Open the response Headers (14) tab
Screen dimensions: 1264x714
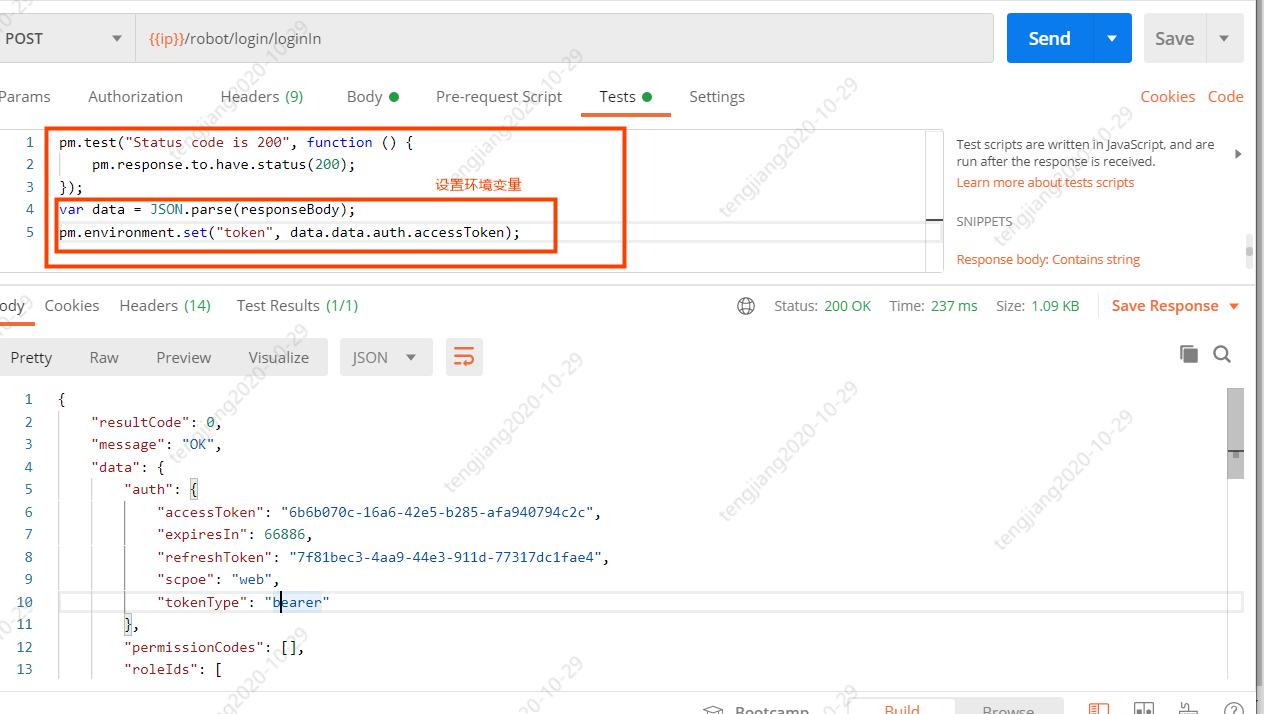[165, 306]
